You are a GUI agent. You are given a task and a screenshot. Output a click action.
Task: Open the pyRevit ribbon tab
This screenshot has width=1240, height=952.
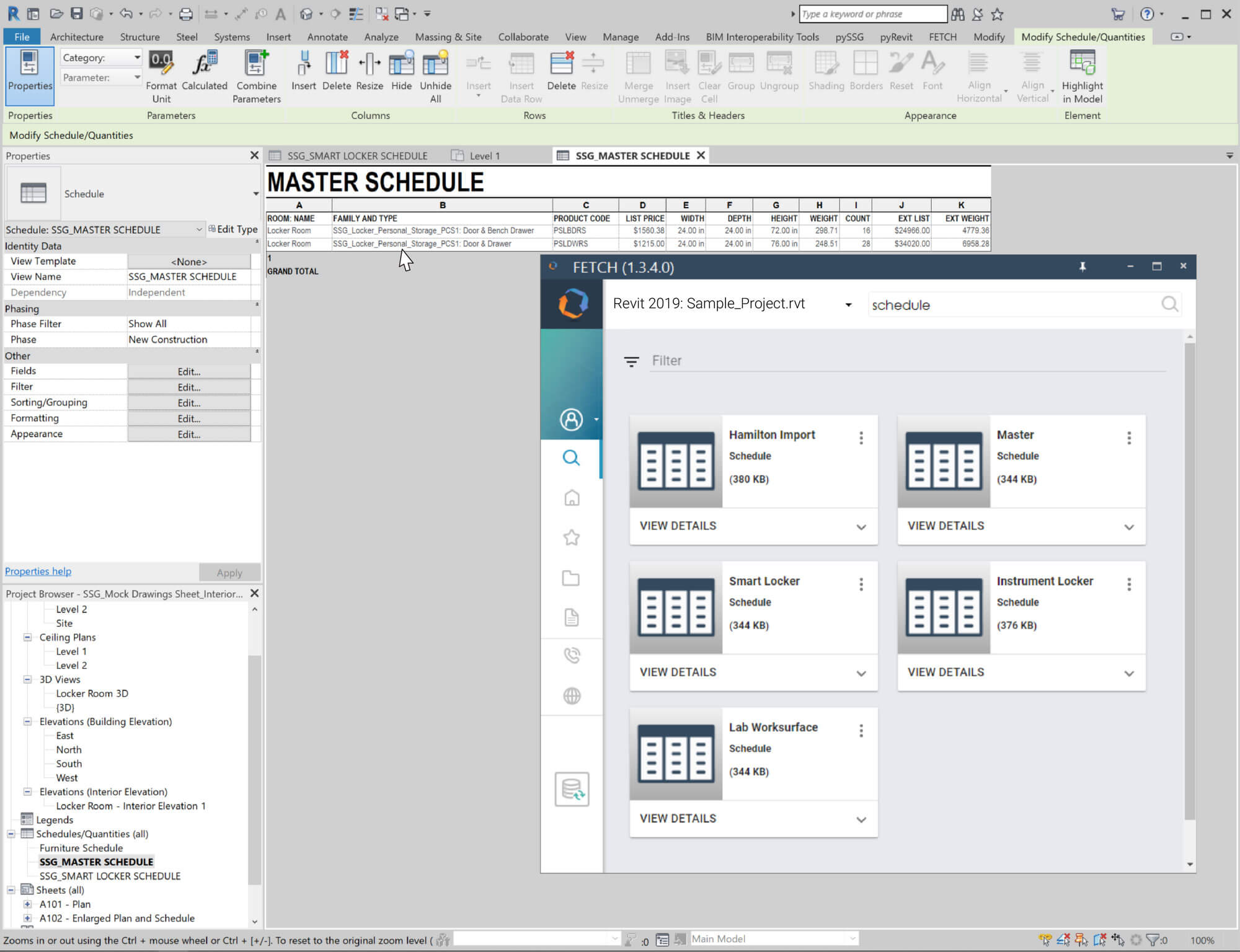tap(896, 37)
